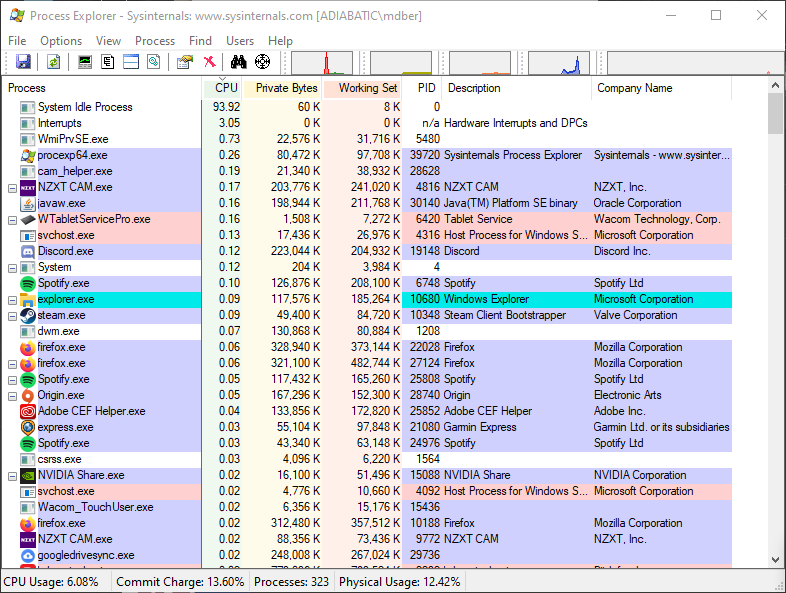Screen dimensions: 786x593
Task: Select the Wacom_TouchUser.exe row
Action: coord(367,507)
